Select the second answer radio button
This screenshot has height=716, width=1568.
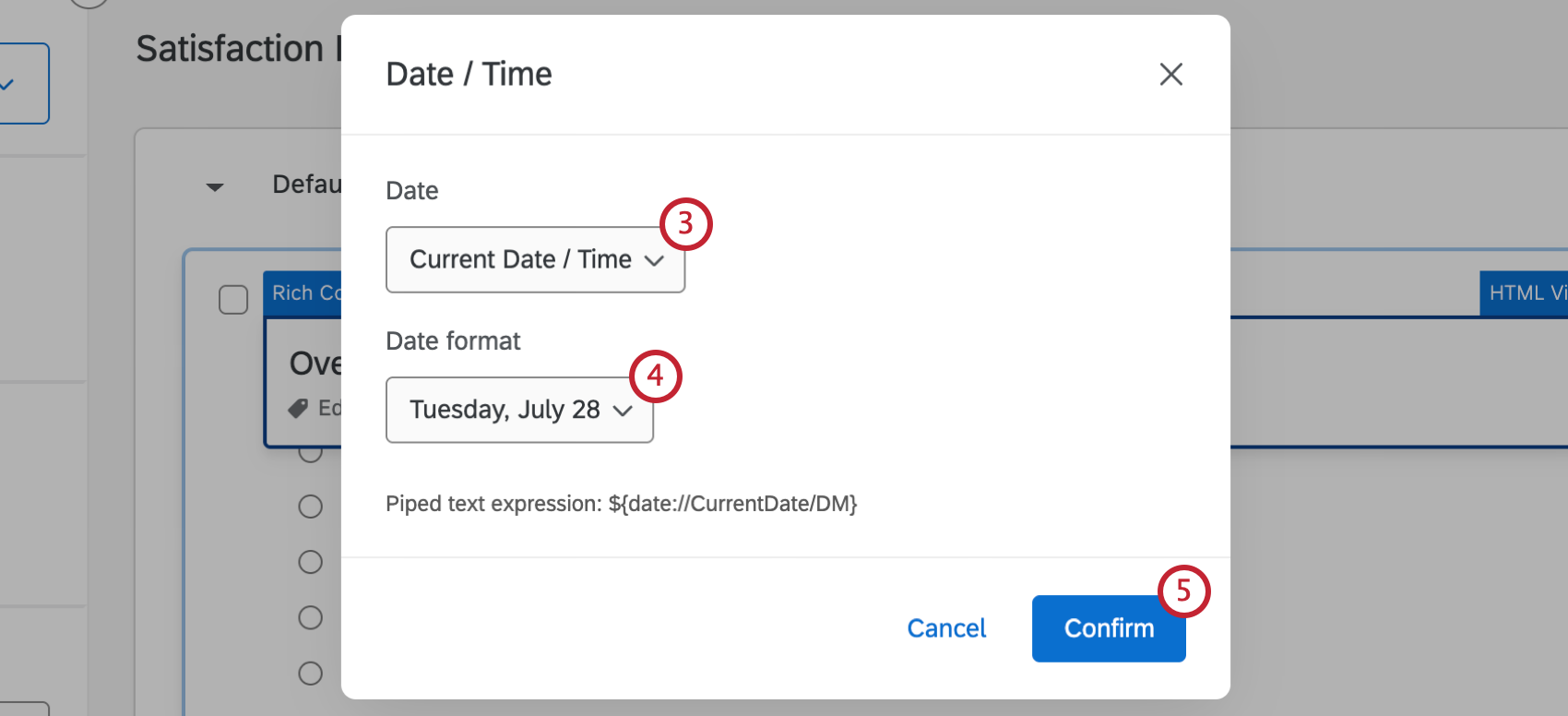coord(311,507)
